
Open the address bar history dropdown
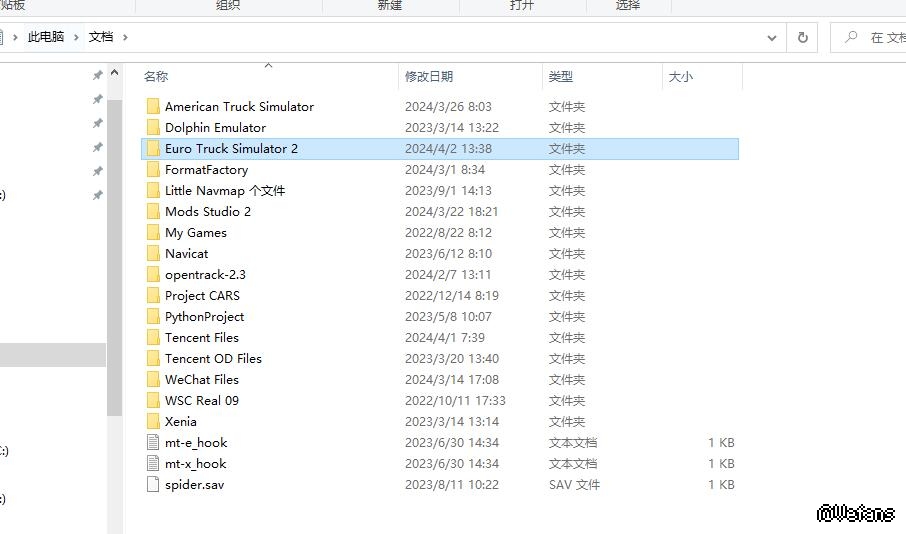click(x=771, y=38)
